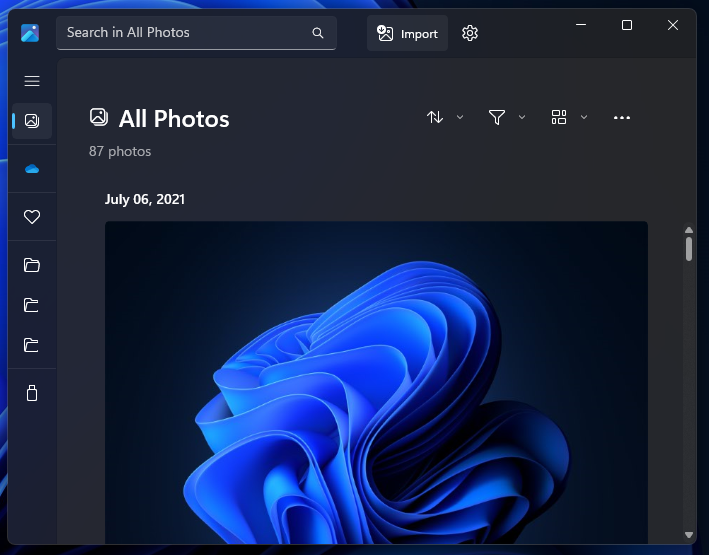Open the See more ellipsis menu
Image resolution: width=709 pixels, height=555 pixels.
point(622,118)
